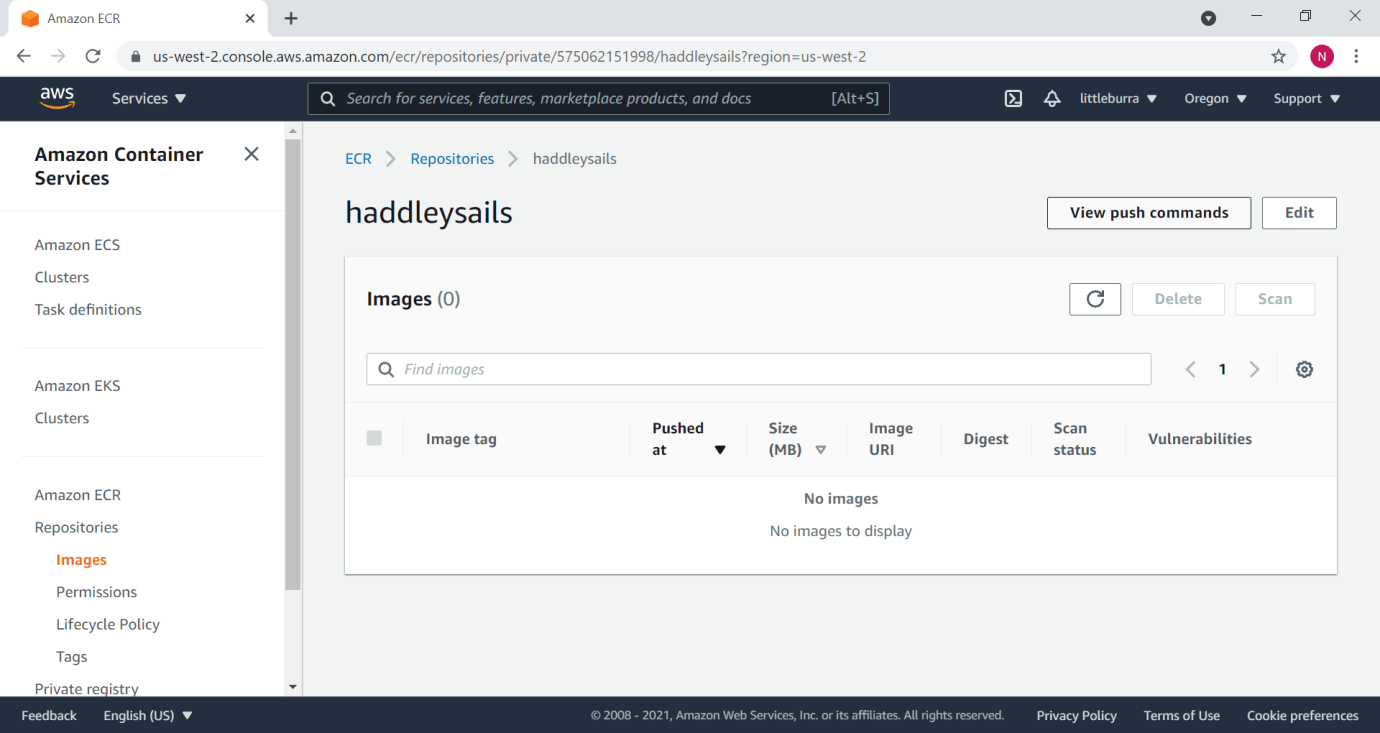Viewport: 1380px width, 733px height.
Task: Navigate to ECR breadcrumb link
Action: (358, 159)
